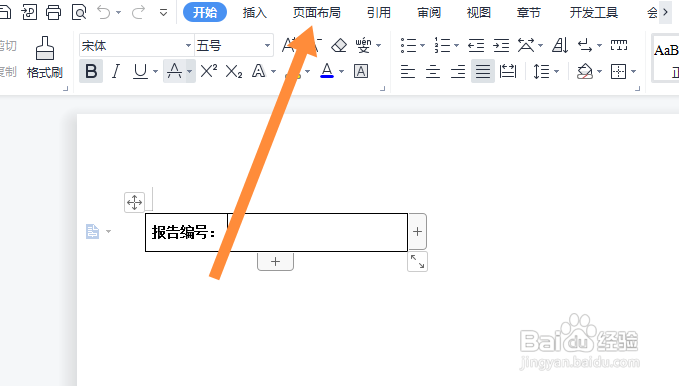Sort text with A-Z icon

point(559,45)
